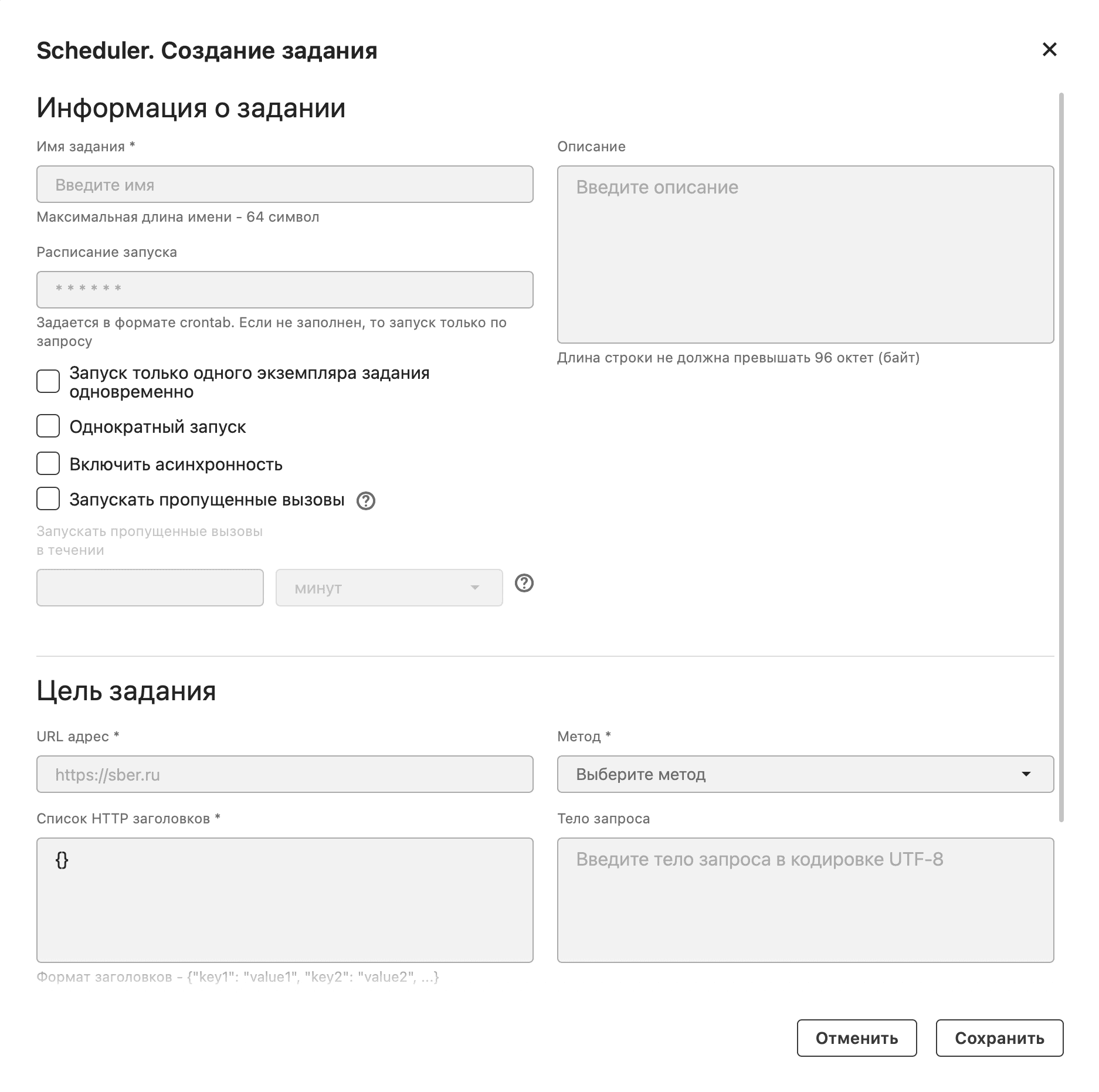Click help icon beside the minutes dropdown
1099x1092 pixels.
tap(524, 584)
